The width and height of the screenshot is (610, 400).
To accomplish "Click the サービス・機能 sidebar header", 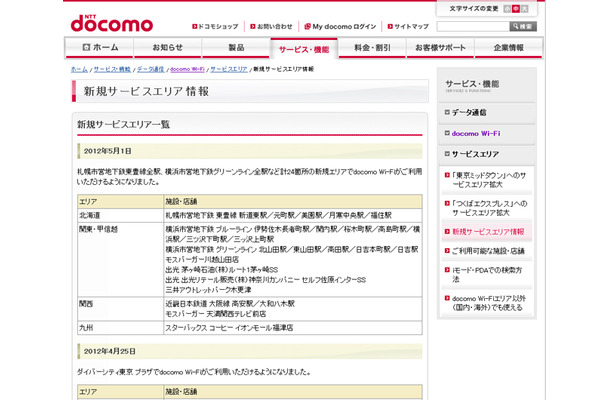I will click(x=472, y=84).
